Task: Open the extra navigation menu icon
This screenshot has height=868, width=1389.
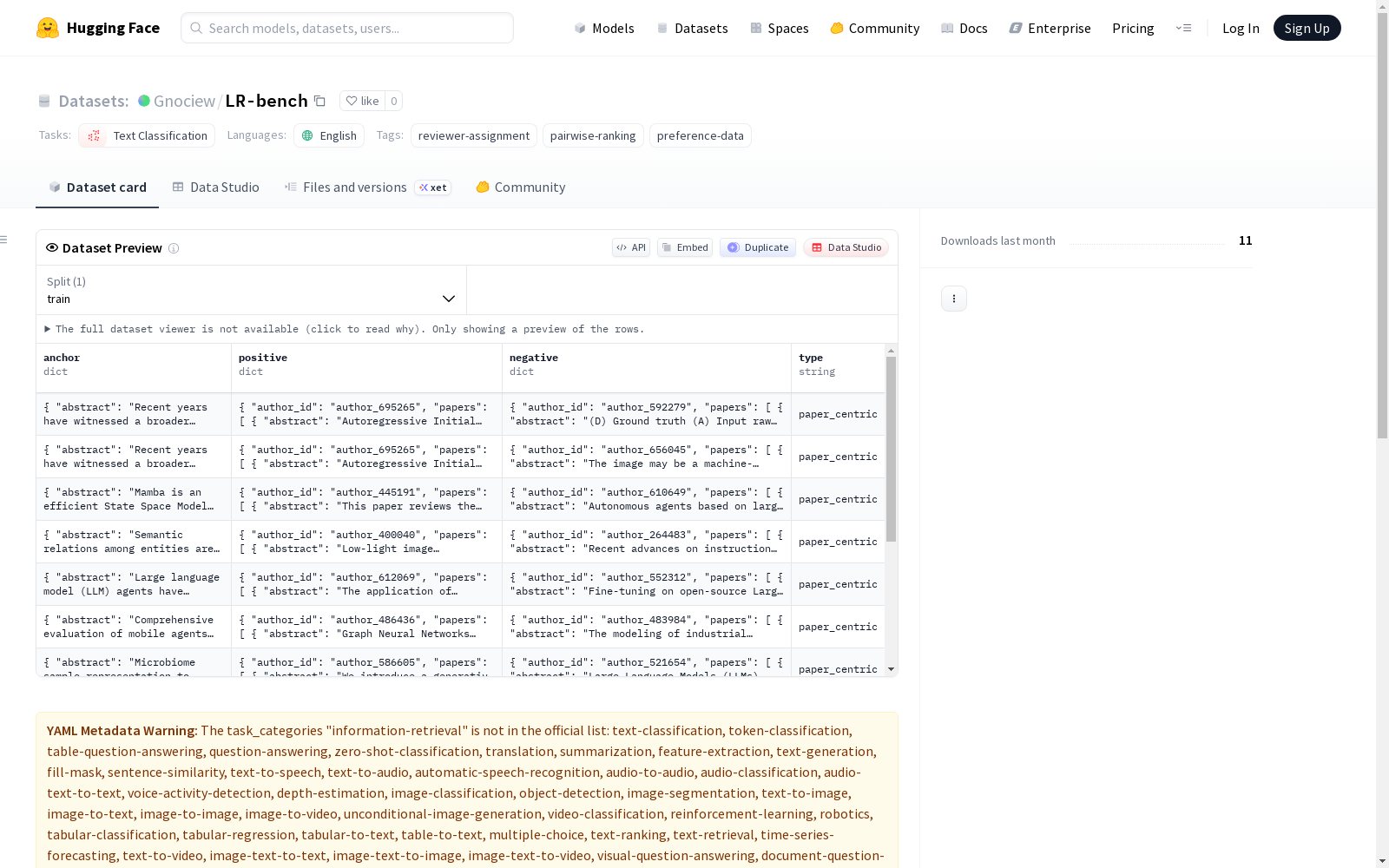Action: pyautogui.click(x=1183, y=28)
